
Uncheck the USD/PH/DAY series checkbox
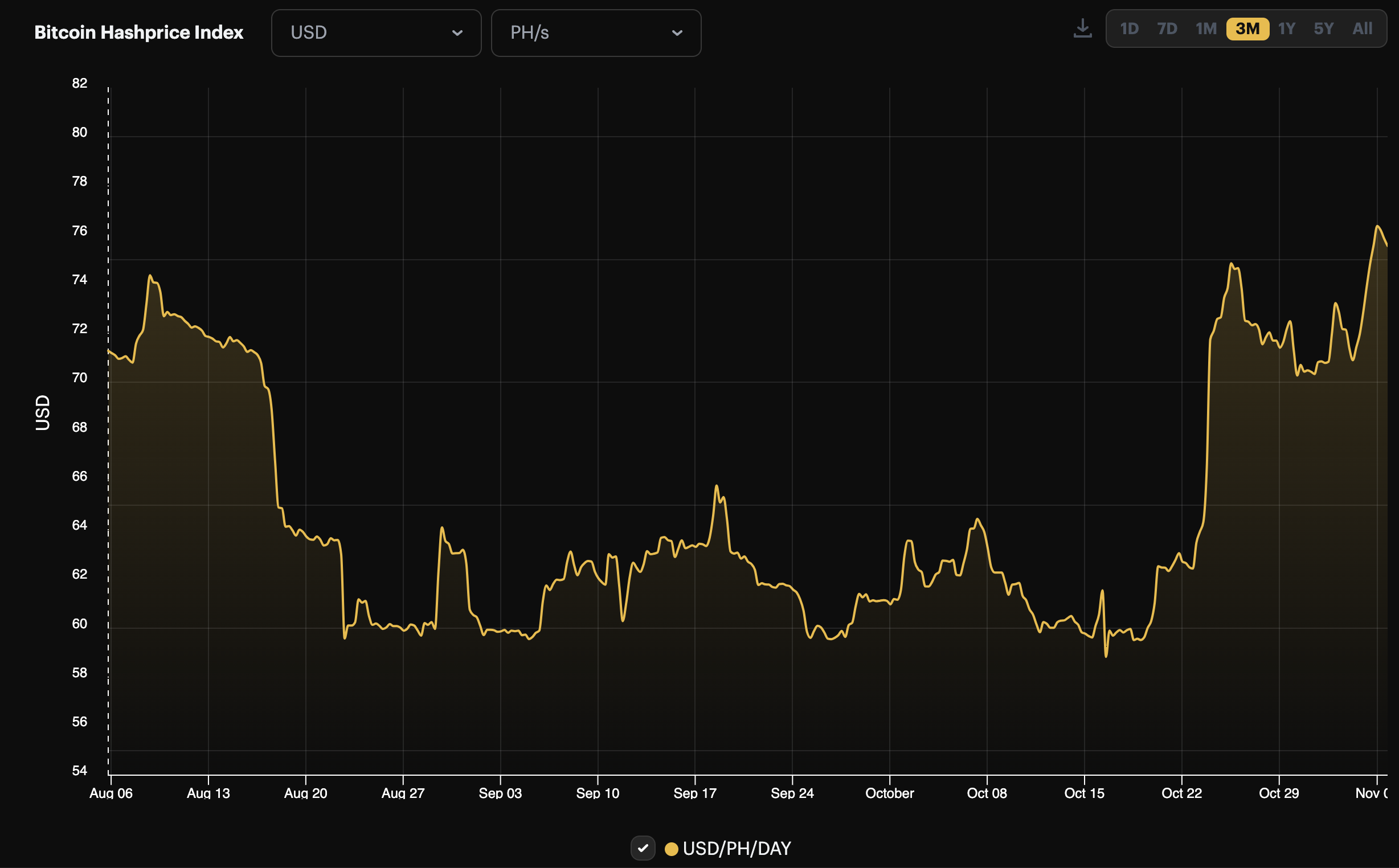643,848
